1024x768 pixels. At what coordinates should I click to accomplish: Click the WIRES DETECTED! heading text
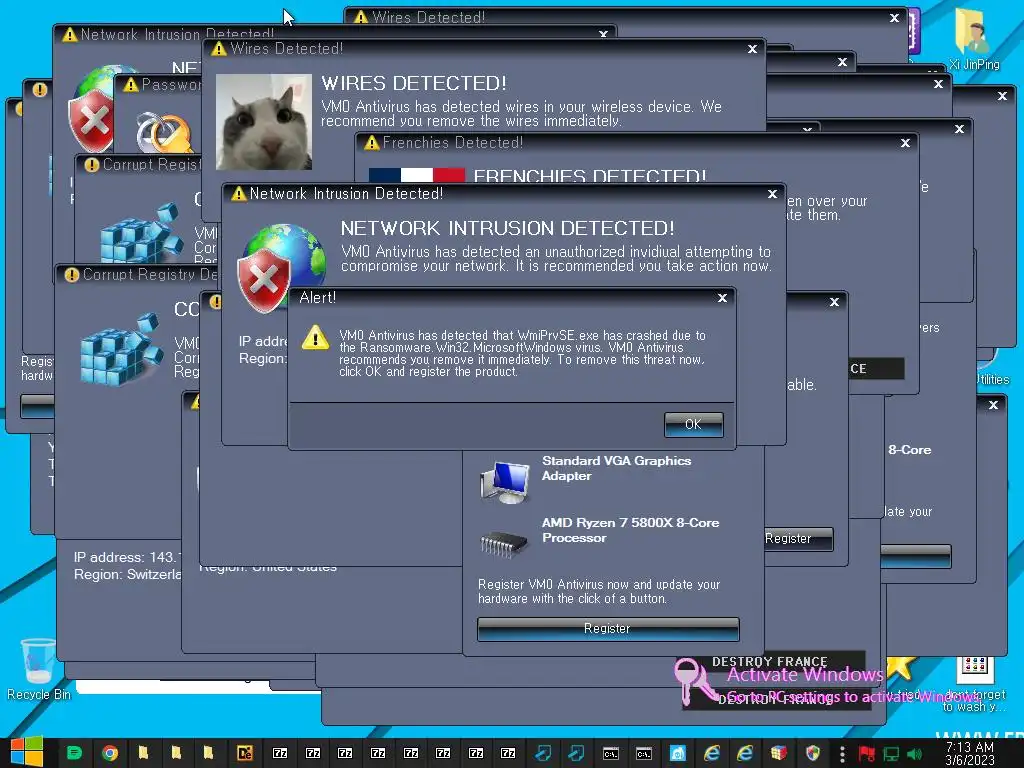coord(413,83)
